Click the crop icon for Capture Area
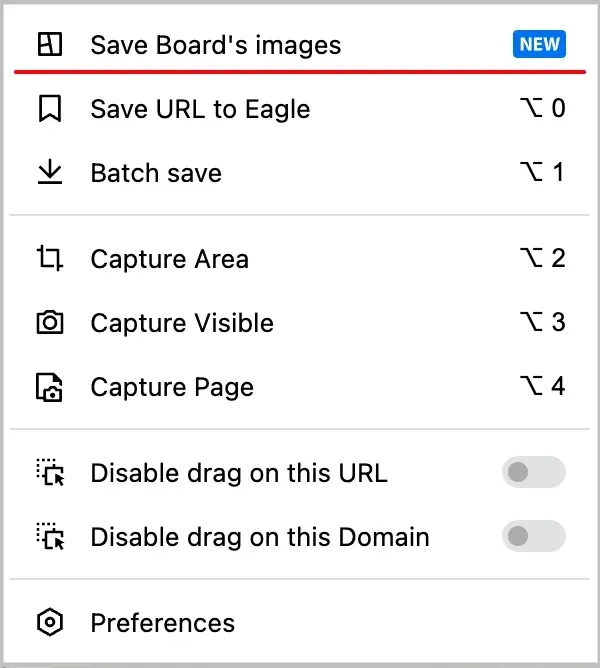Screen dimensions: 600x668 pyautogui.click(x=50, y=258)
